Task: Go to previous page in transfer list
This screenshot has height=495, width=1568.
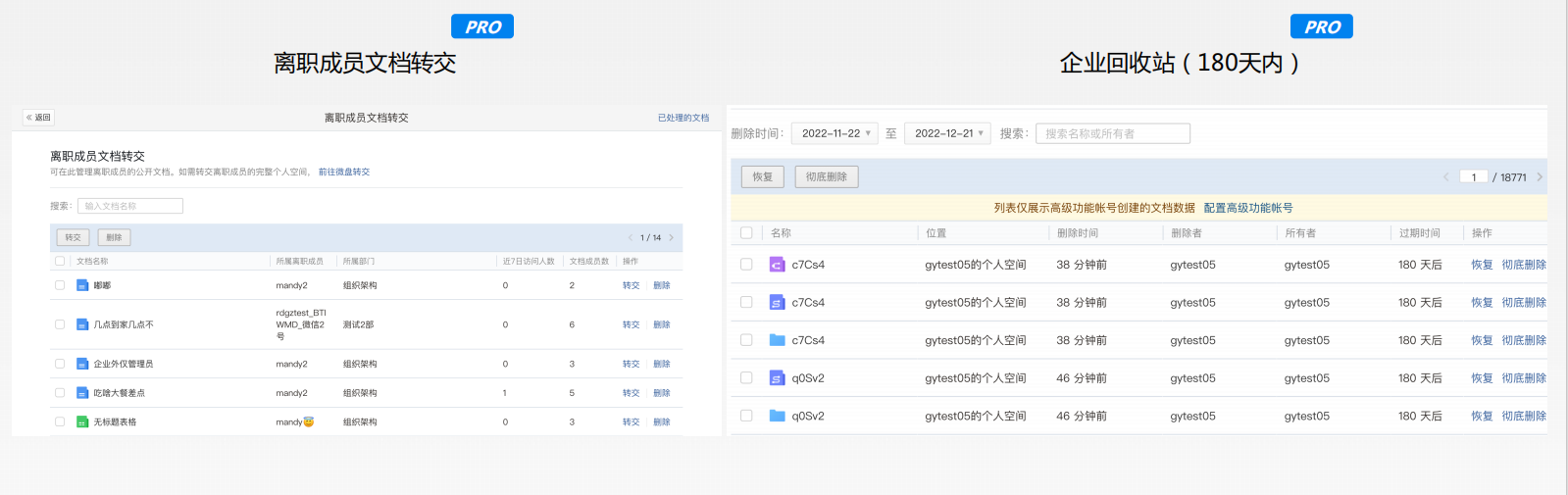Action: click(x=631, y=237)
